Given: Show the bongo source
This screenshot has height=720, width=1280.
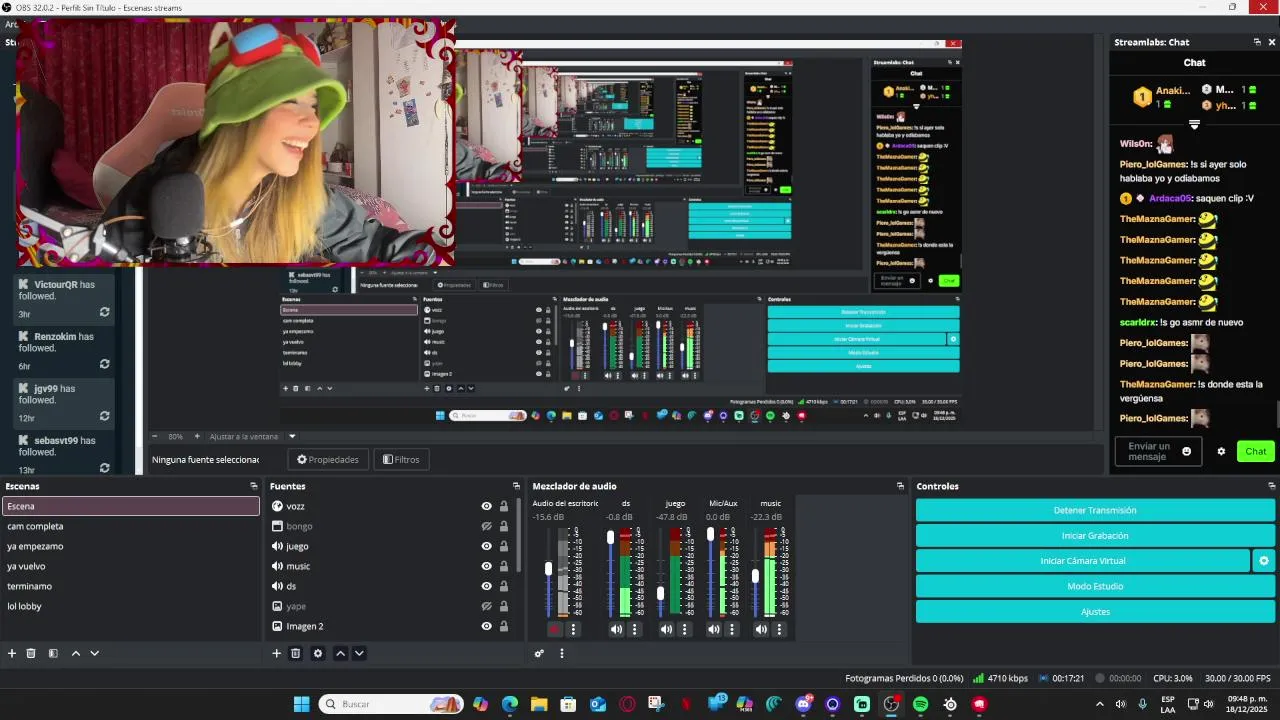Looking at the screenshot, I should point(486,526).
